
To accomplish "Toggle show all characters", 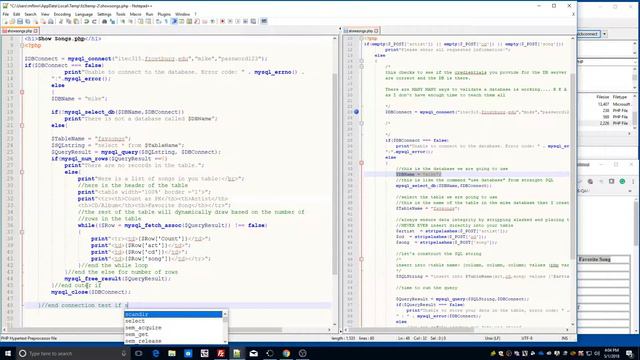I will [166, 21].
